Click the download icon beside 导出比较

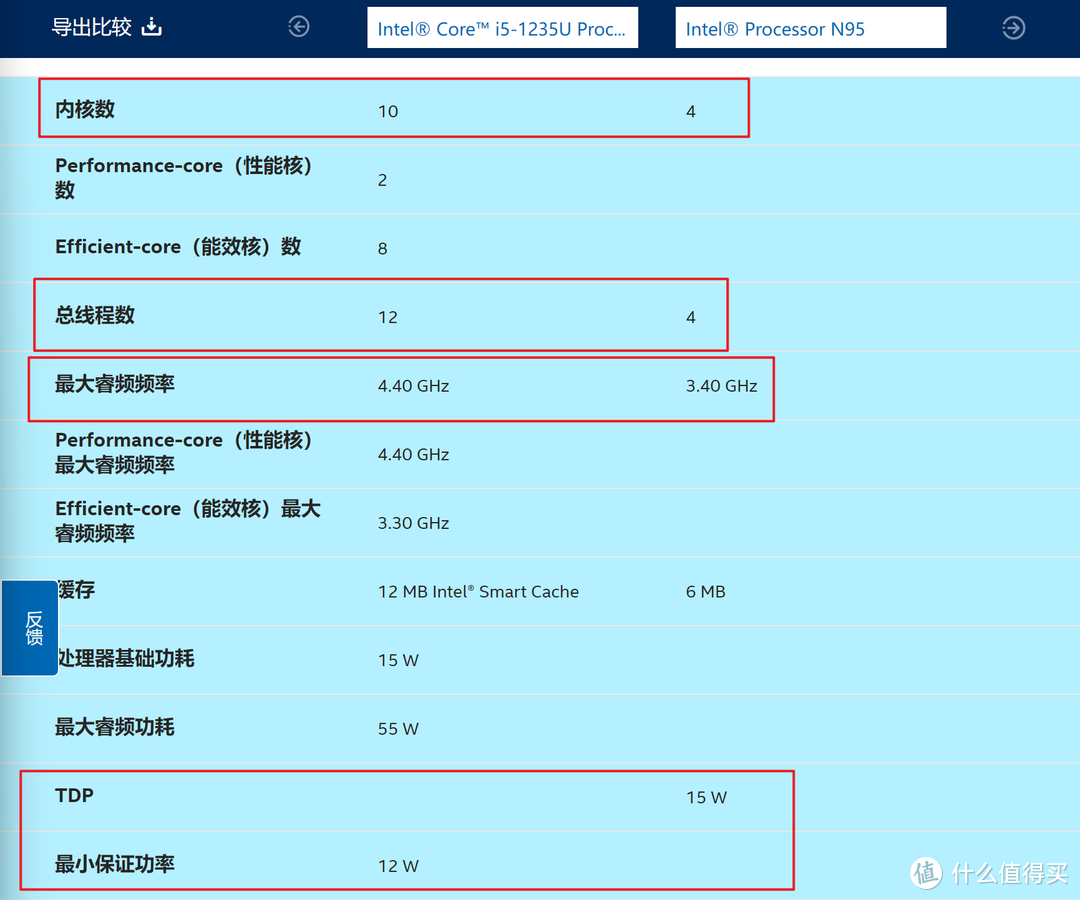point(150,27)
